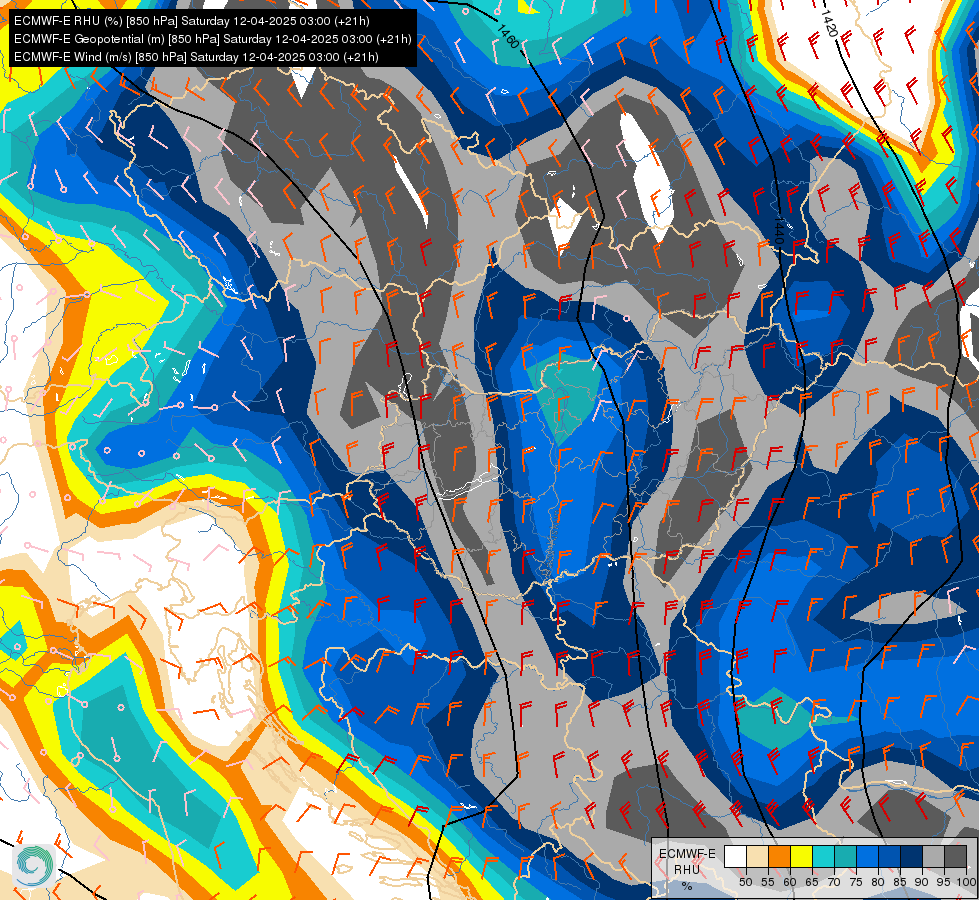Select the bright blue 75-80% legend swatch
The image size is (979, 900).
867,856
